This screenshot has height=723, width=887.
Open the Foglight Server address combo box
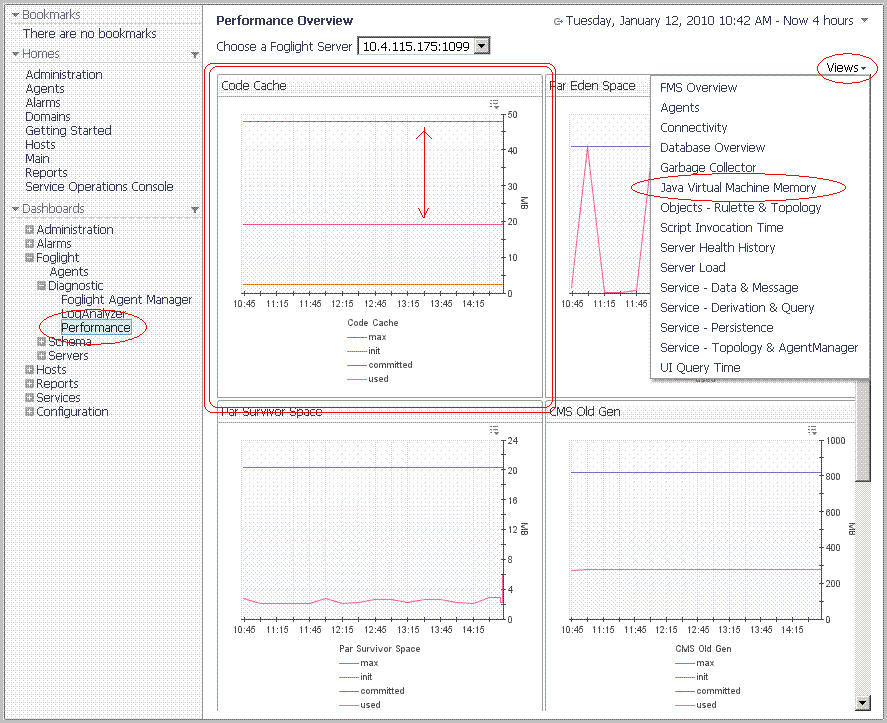481,46
